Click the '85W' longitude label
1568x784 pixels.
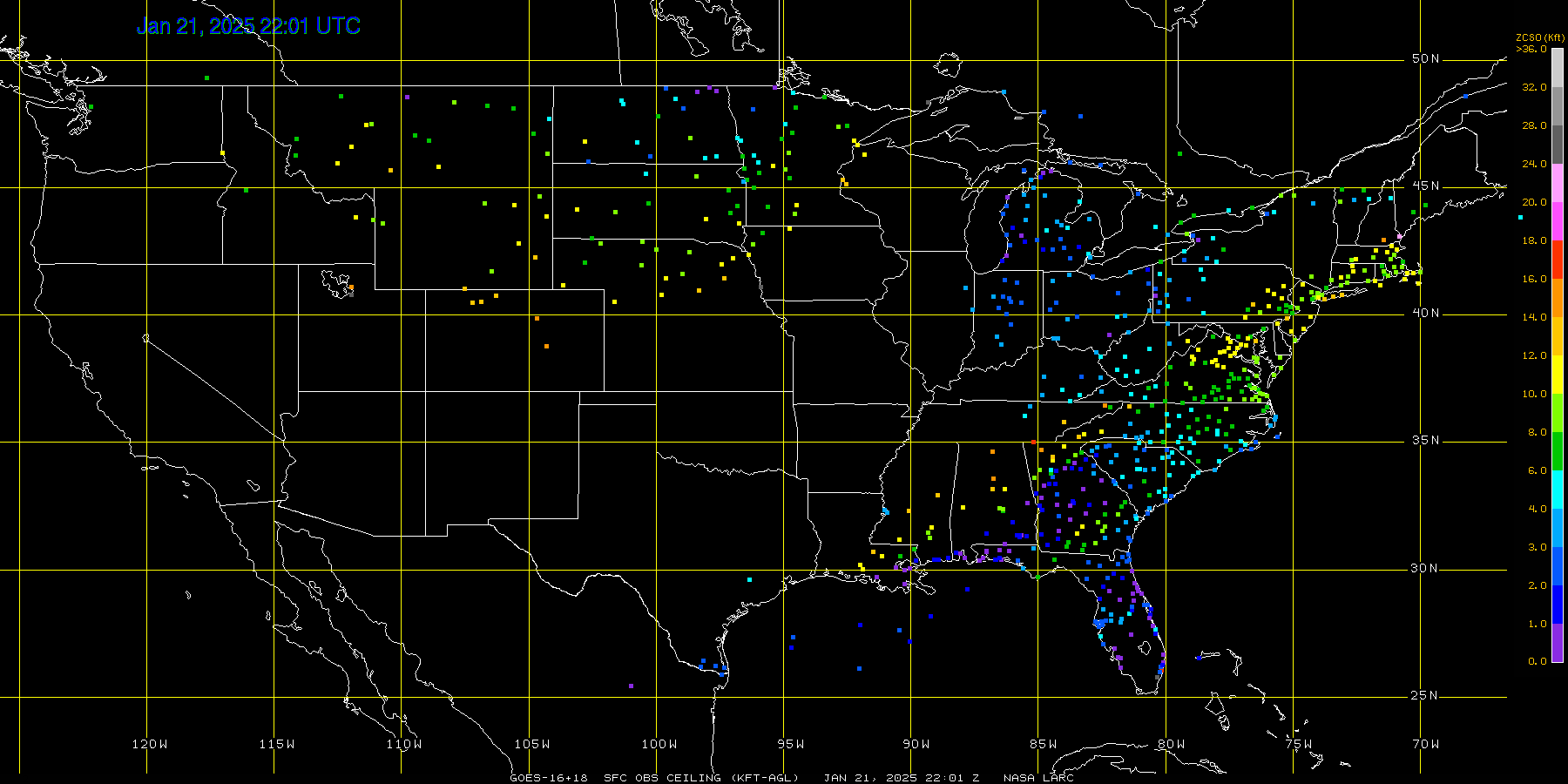[1044, 744]
